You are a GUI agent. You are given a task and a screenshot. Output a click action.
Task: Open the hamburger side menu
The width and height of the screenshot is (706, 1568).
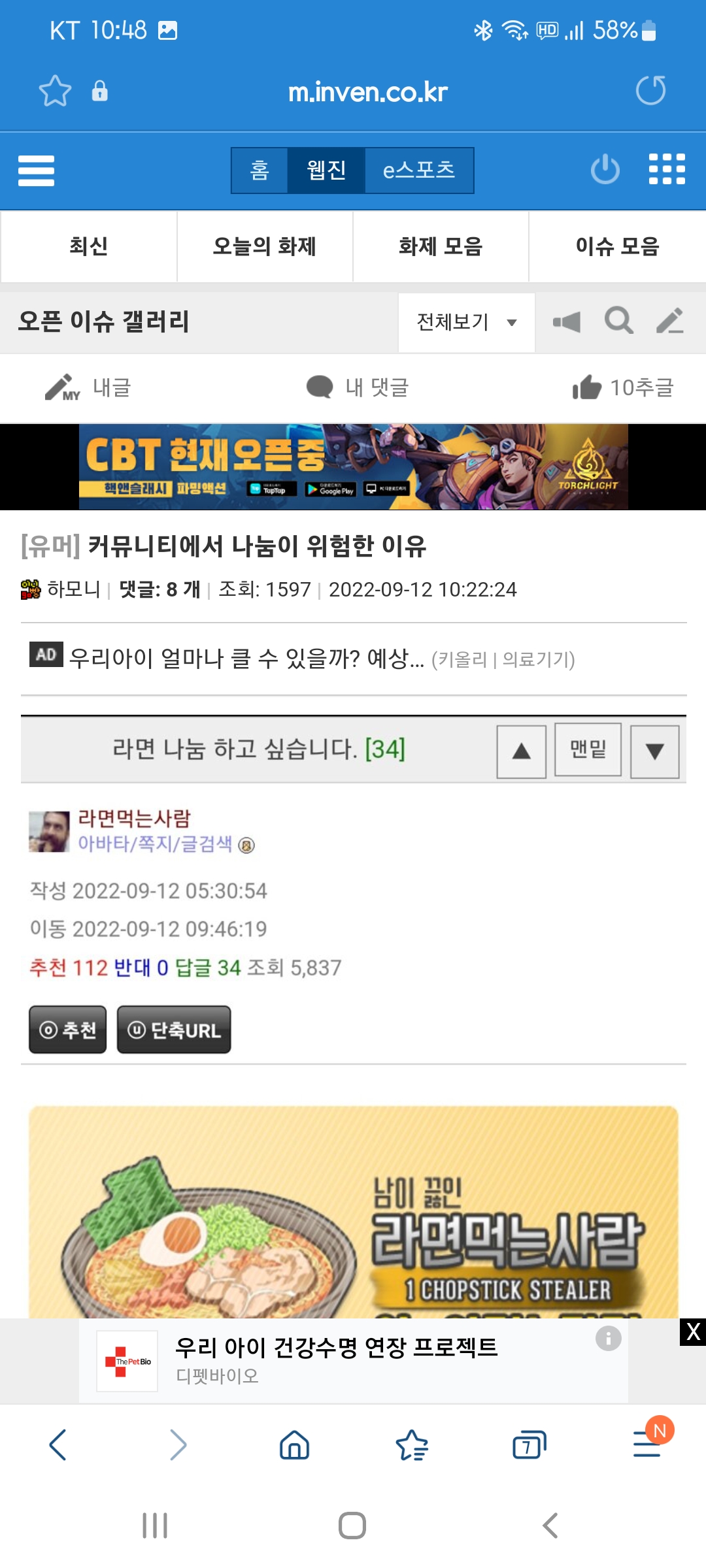[36, 171]
